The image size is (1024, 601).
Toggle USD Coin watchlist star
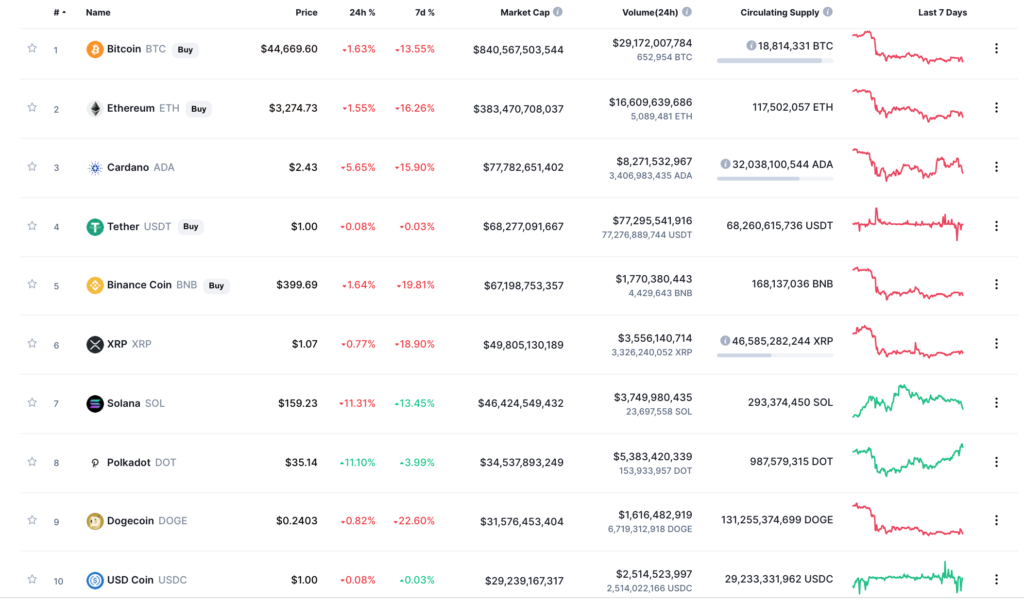click(31, 579)
